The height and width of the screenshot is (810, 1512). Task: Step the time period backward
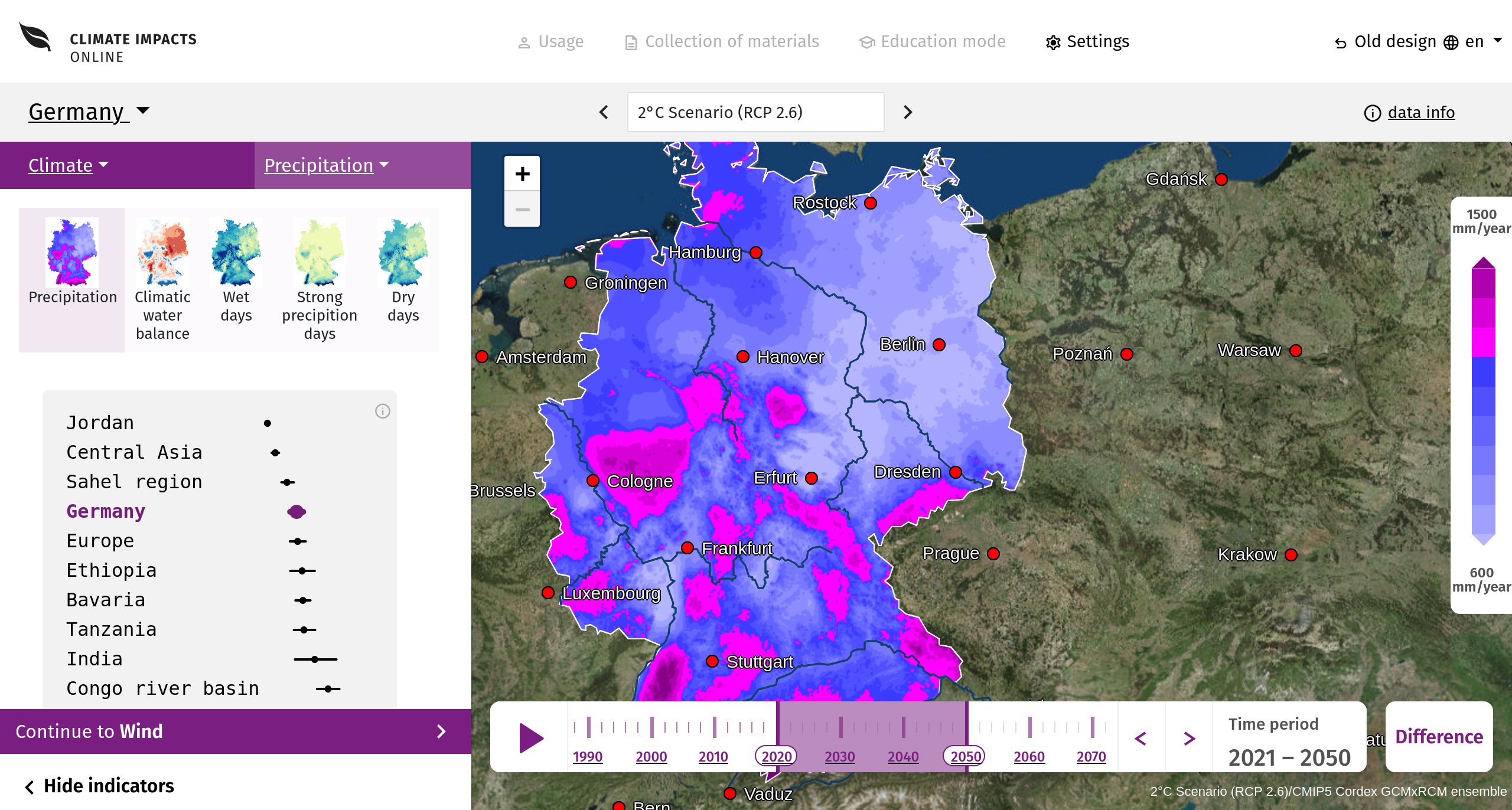[x=1140, y=738]
